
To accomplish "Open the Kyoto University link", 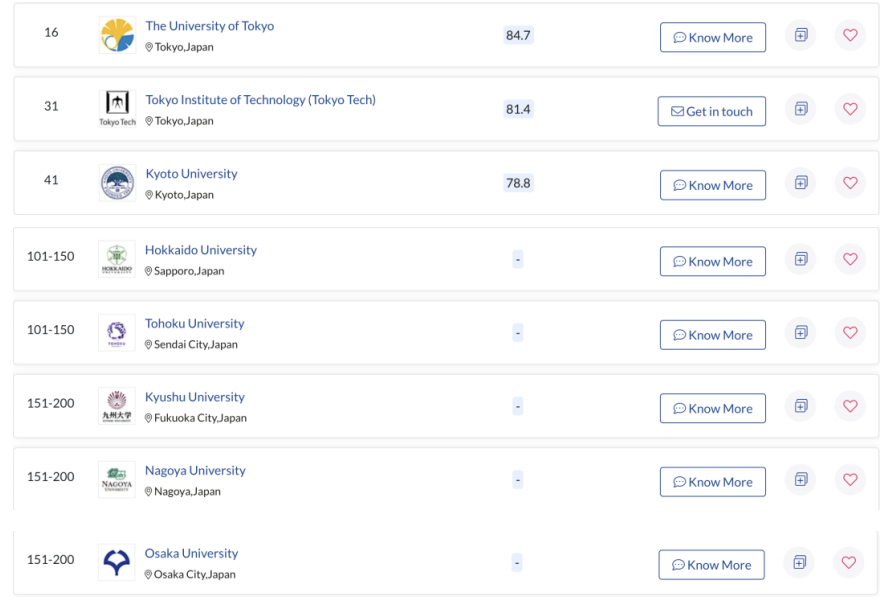I will [x=191, y=174].
